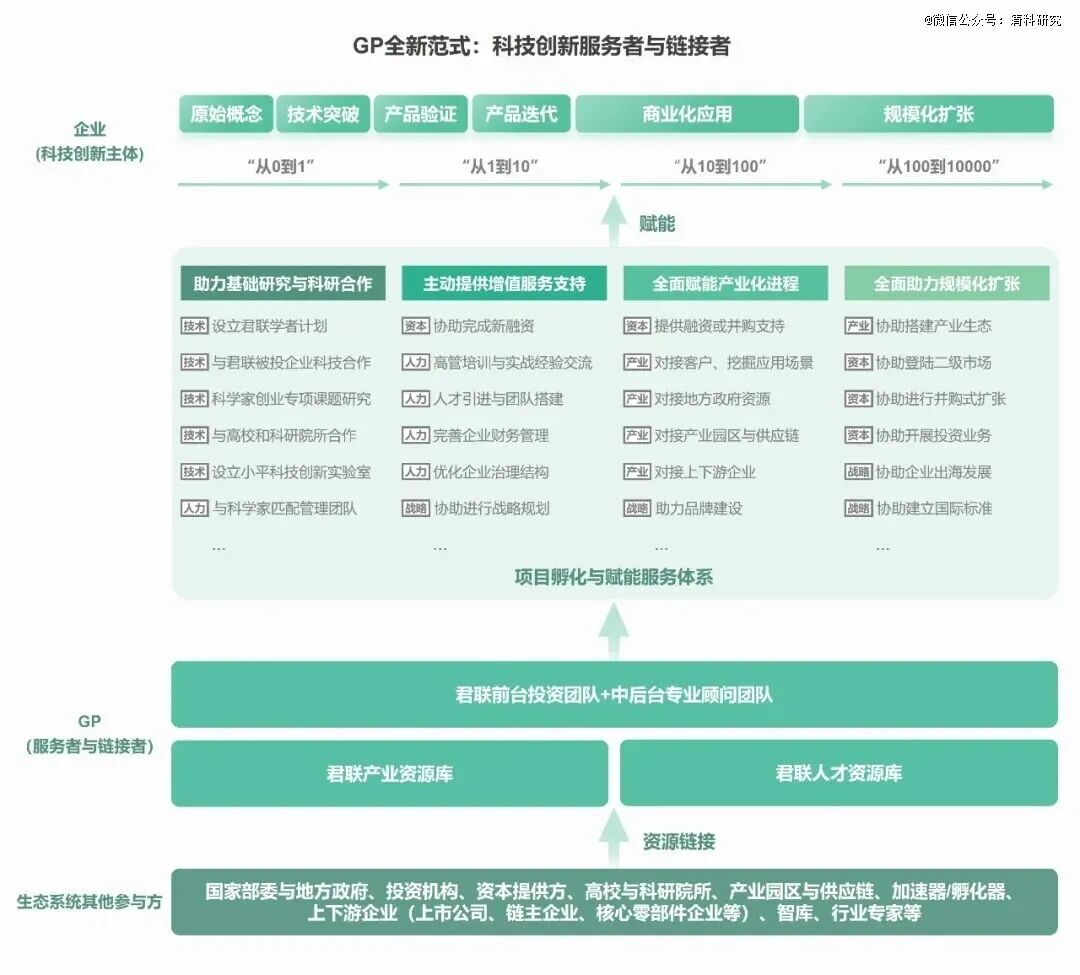Click the text 对接地方政府资源
Screen dimensions: 1080x975
tap(712, 399)
